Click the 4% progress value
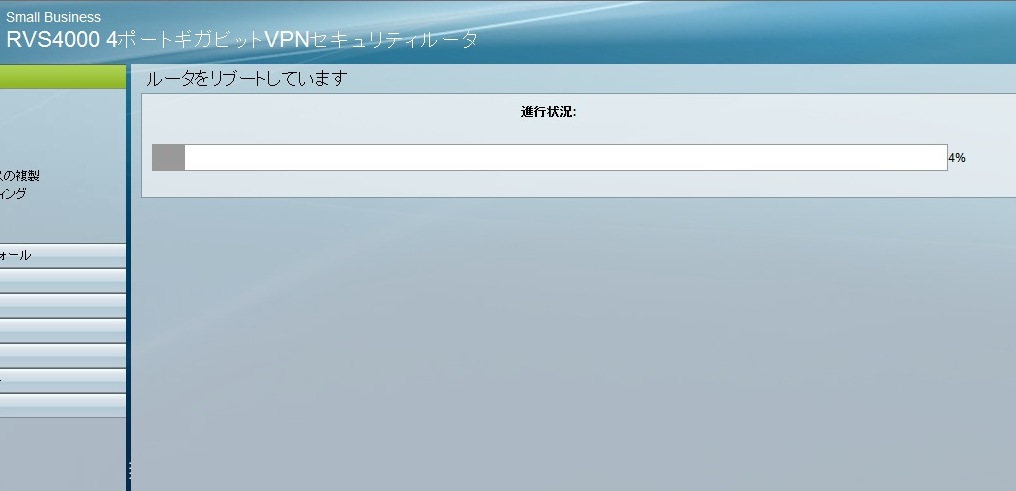The width and height of the screenshot is (1016, 491). click(957, 158)
